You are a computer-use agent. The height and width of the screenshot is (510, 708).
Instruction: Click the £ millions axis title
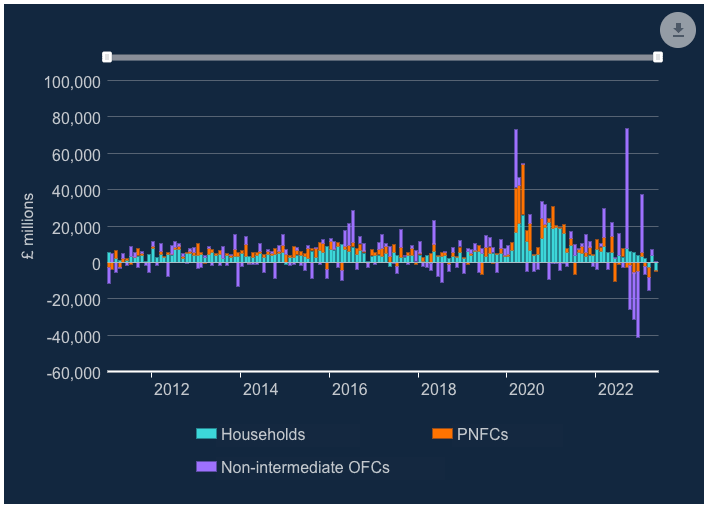pyautogui.click(x=27, y=227)
